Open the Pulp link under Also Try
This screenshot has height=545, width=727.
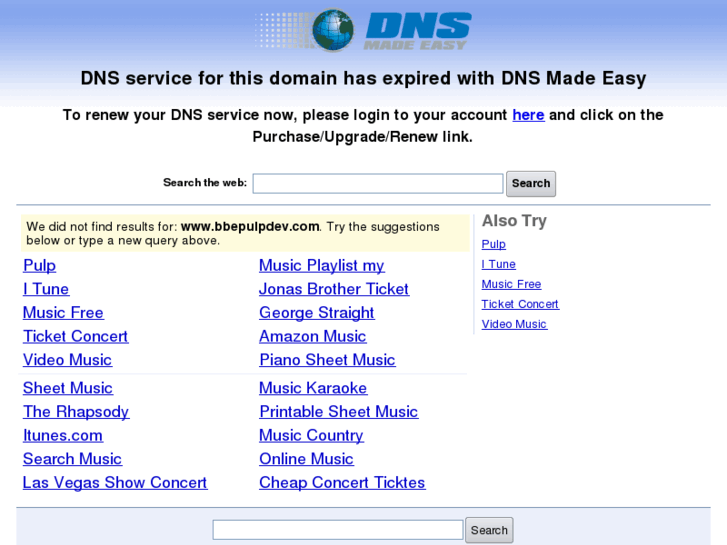click(x=493, y=244)
